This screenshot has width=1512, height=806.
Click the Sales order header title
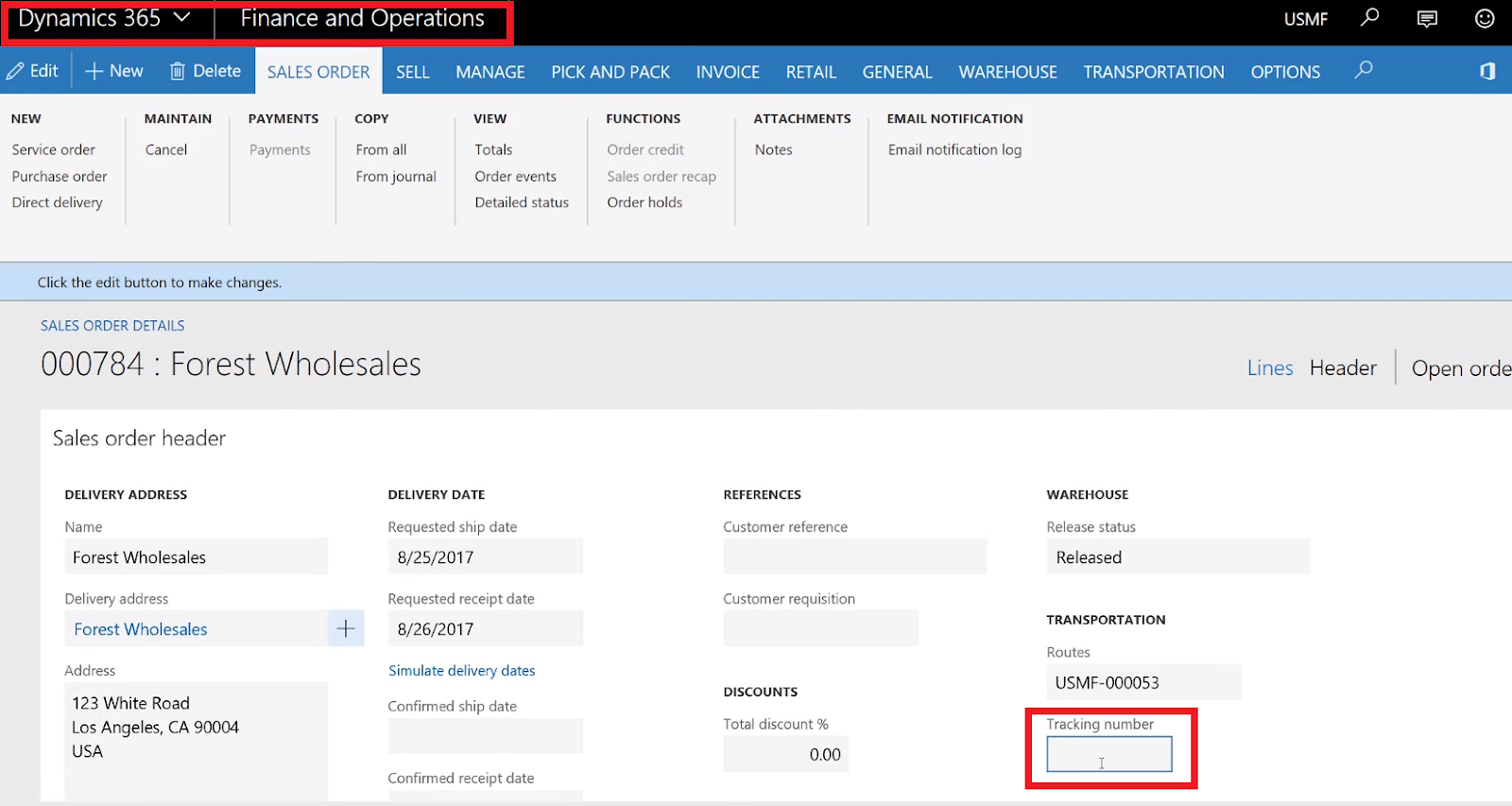coord(139,438)
